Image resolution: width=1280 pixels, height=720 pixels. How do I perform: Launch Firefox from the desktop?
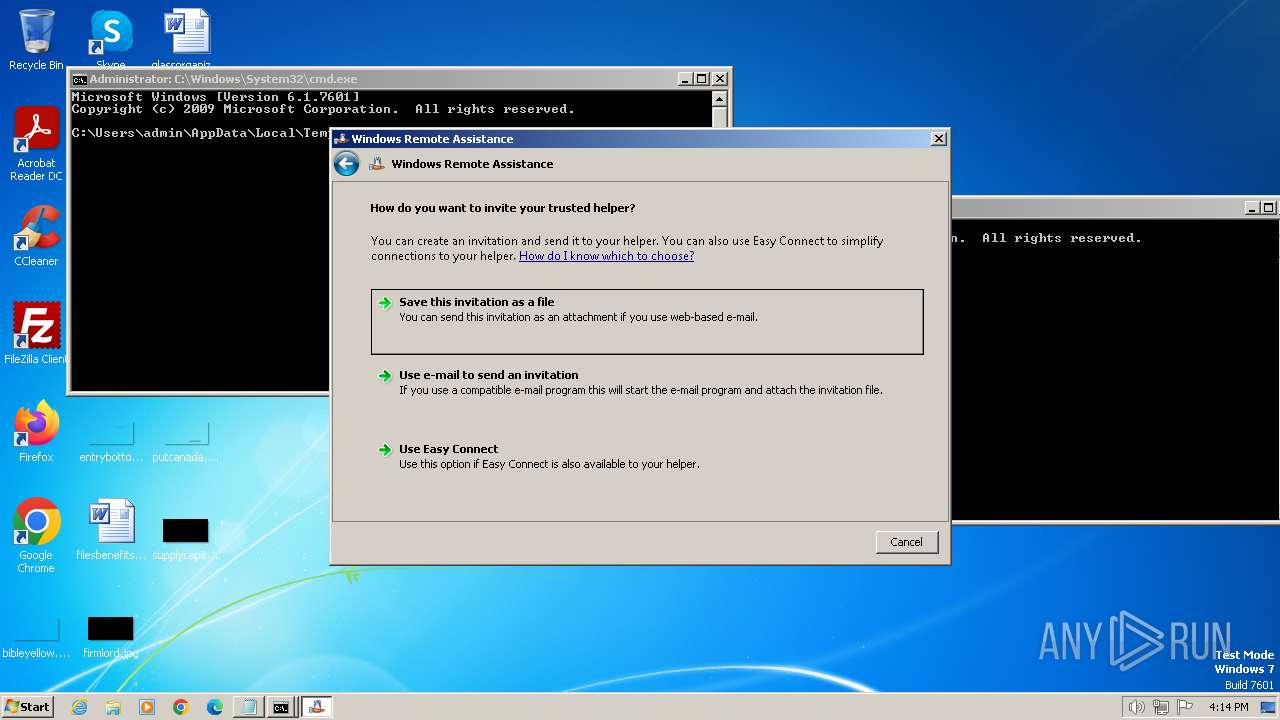coord(36,432)
